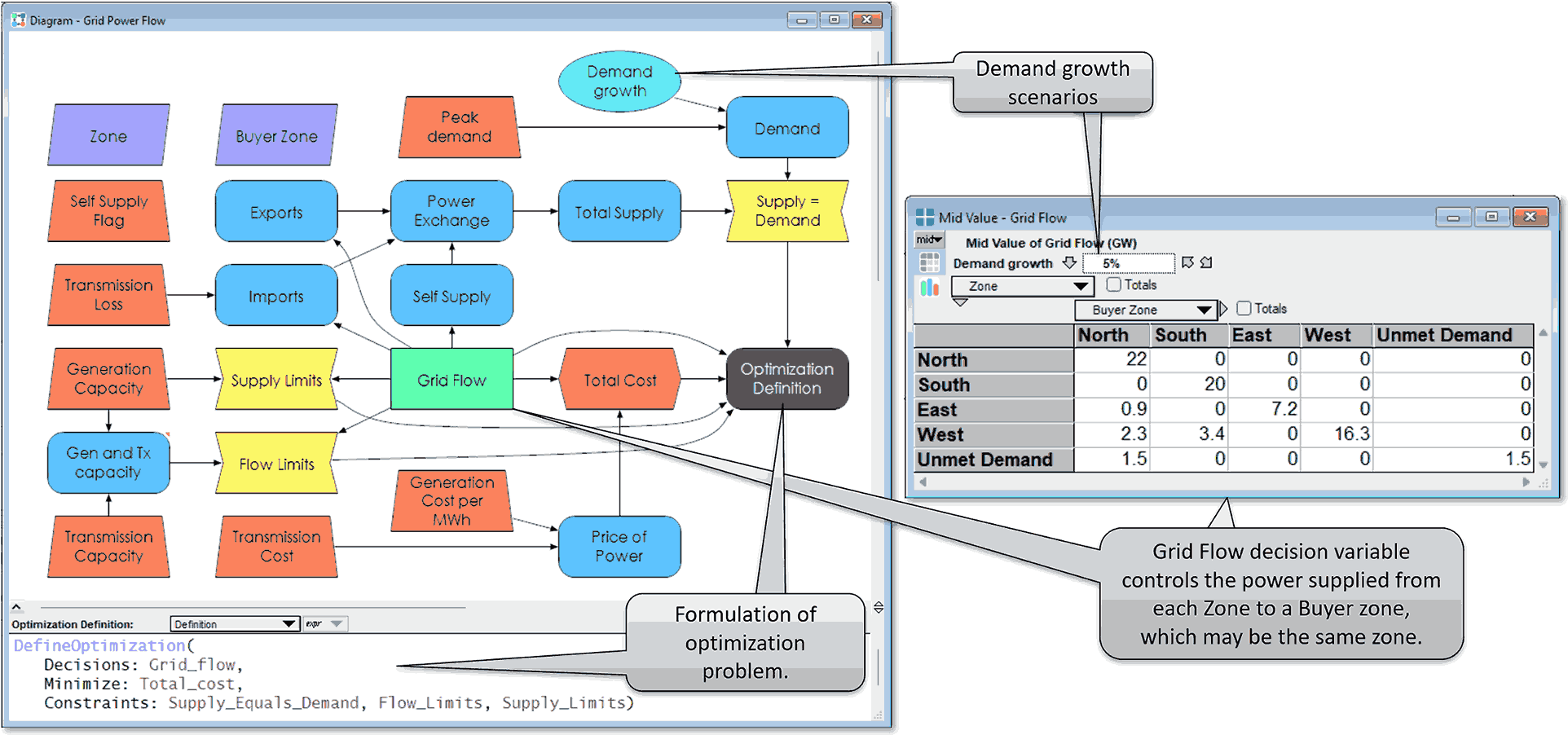Select the Demand growth oval node
Image resolution: width=1568 pixels, height=735 pixels.
click(619, 81)
